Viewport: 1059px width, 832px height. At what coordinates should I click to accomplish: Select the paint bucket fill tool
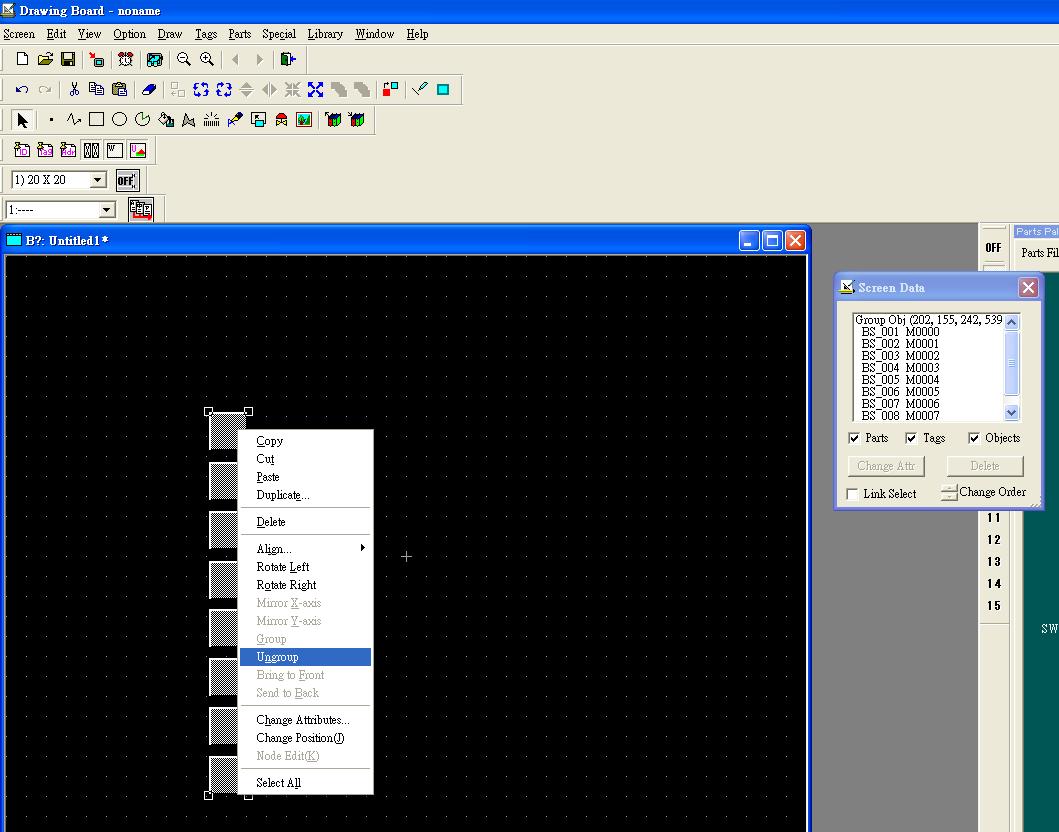166,120
